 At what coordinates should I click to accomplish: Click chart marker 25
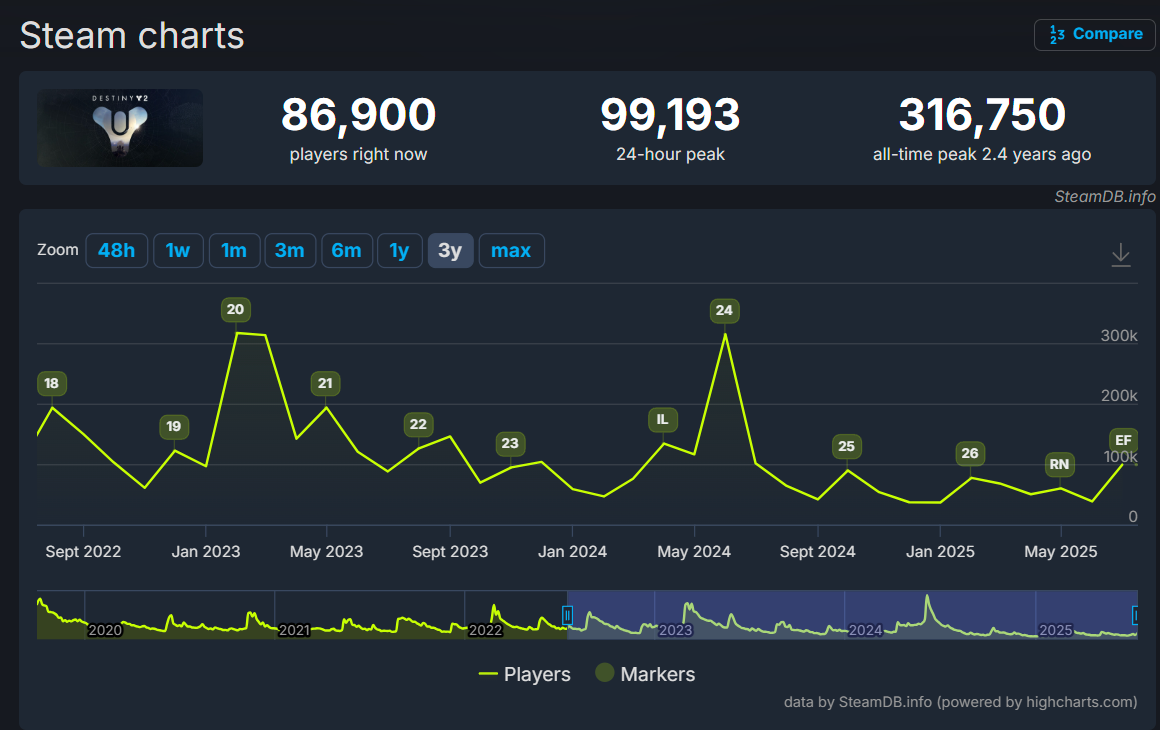tap(846, 446)
